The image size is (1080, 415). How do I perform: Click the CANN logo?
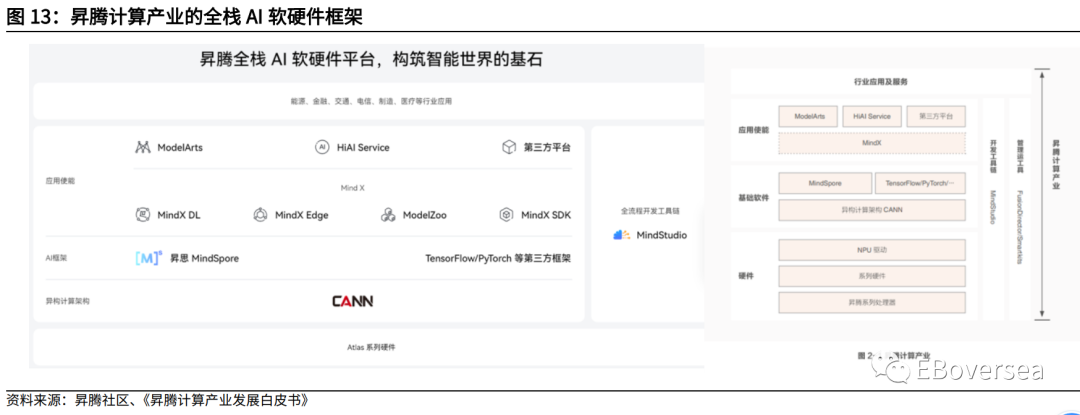[x=353, y=301]
